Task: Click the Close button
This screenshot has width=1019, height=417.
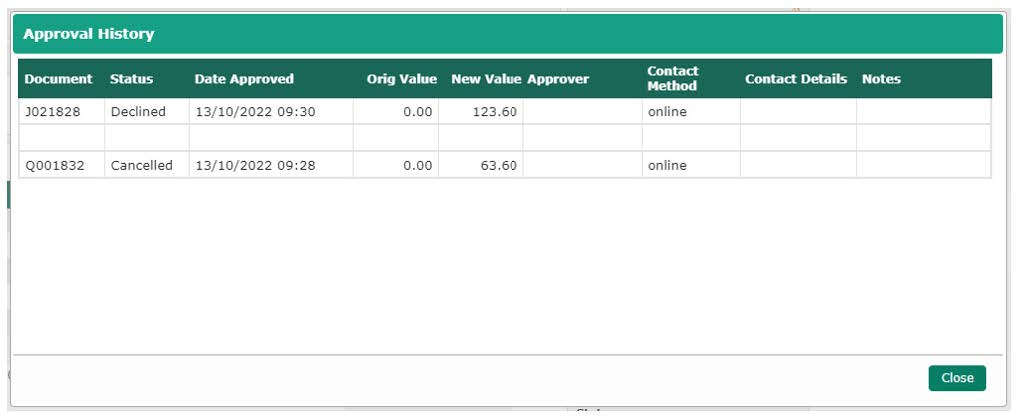Action: coord(956,378)
